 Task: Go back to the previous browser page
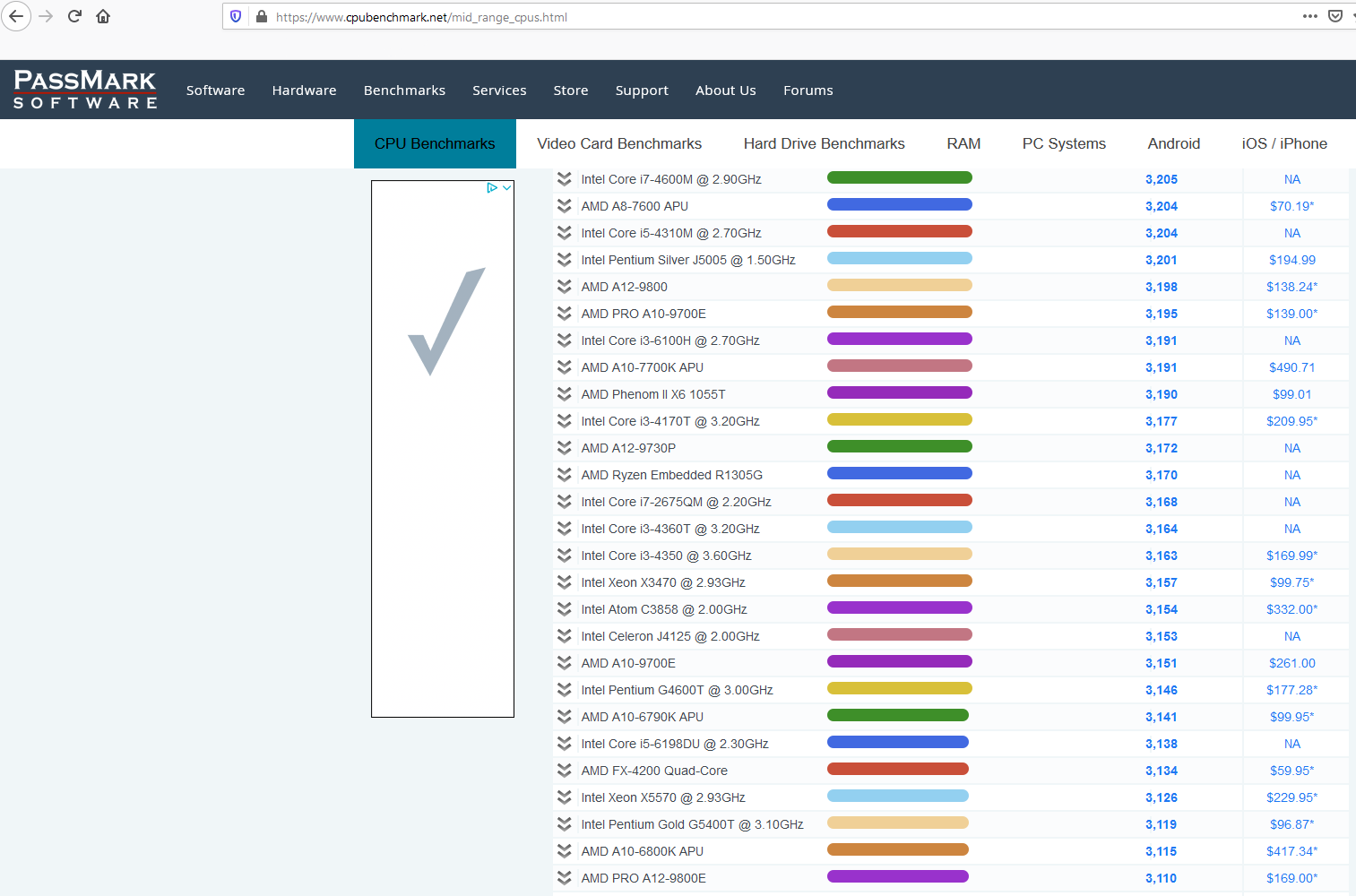click(16, 16)
